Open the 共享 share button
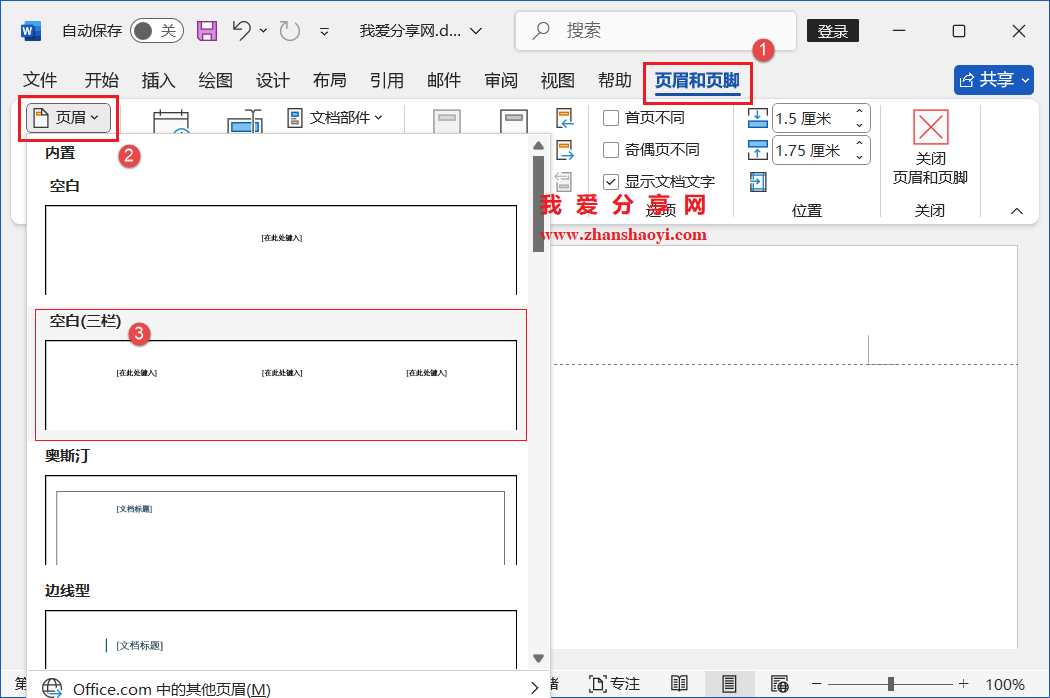 pyautogui.click(x=994, y=80)
